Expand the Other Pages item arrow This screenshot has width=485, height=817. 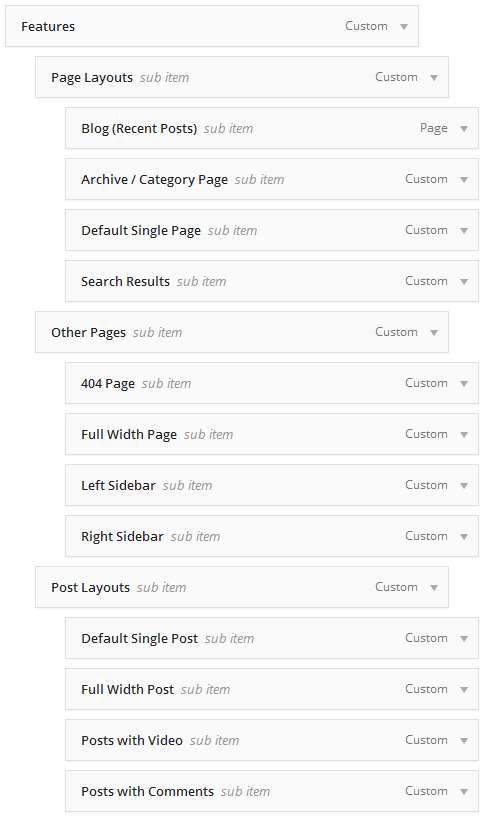[x=434, y=333]
